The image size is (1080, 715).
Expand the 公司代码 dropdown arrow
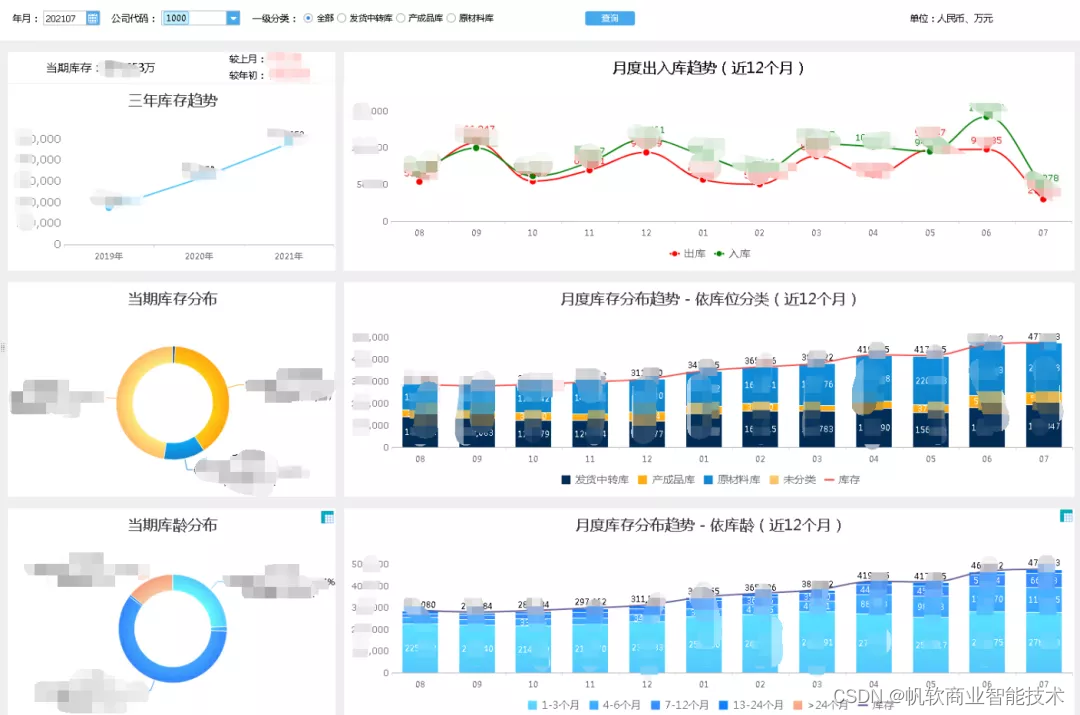tap(233, 18)
